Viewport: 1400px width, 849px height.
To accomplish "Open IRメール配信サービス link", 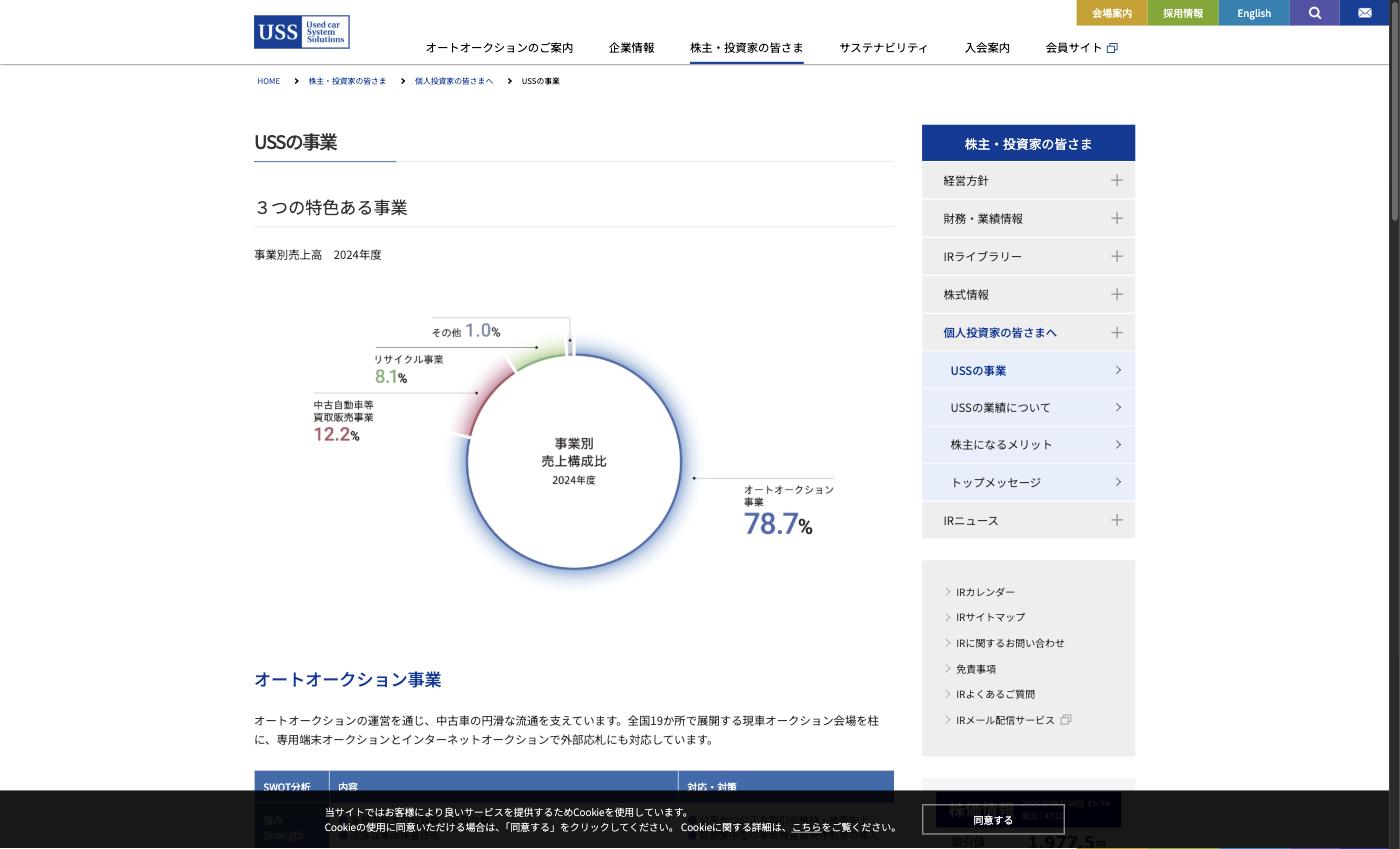I will click(1005, 720).
